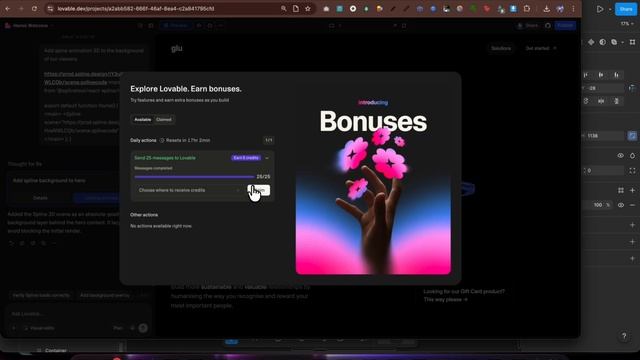Align horizontal centers in design panel
640x360 pixels.
point(601,75)
